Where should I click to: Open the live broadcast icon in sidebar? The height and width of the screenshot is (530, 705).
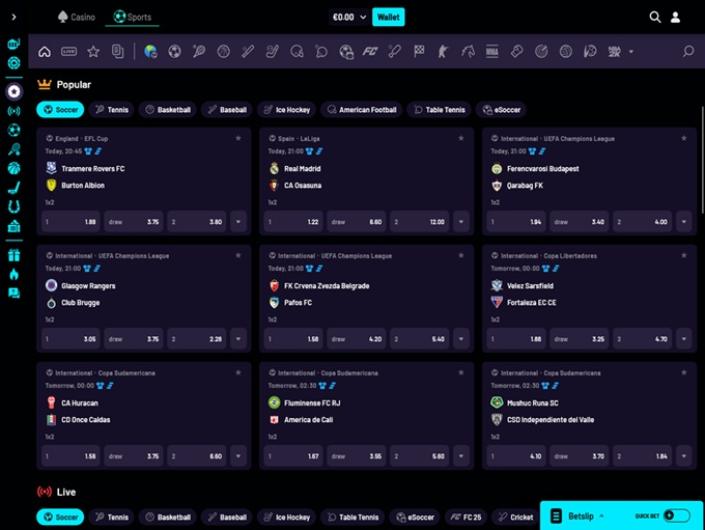coord(14,111)
